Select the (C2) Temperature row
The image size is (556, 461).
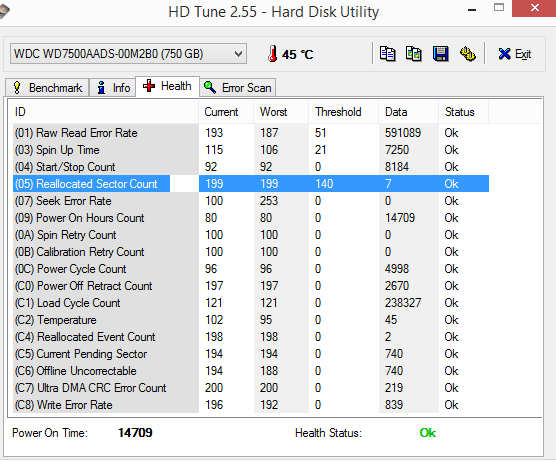pos(251,320)
